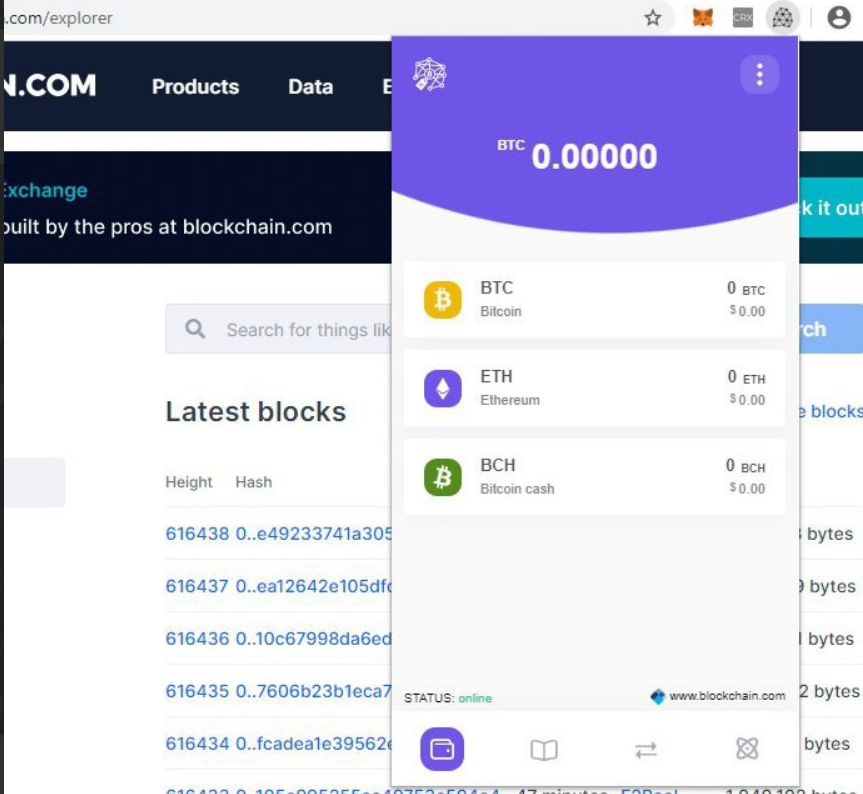Open the Data menu in the site header
The height and width of the screenshot is (794, 863).
(310, 87)
